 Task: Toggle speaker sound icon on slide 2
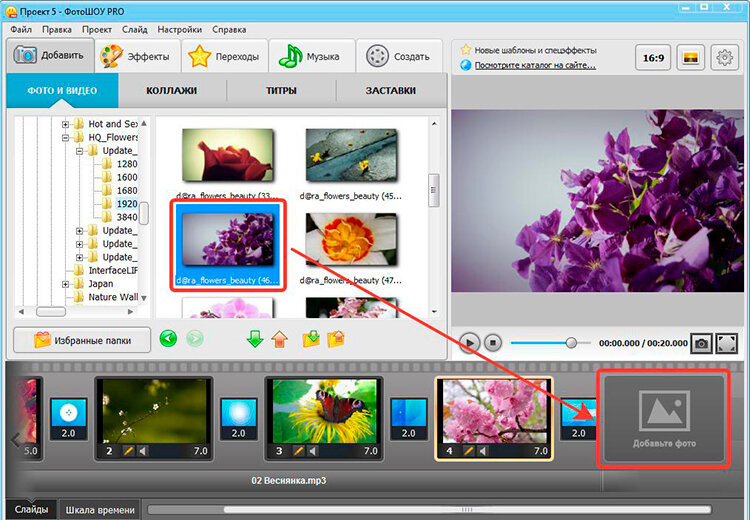pyautogui.click(x=143, y=451)
